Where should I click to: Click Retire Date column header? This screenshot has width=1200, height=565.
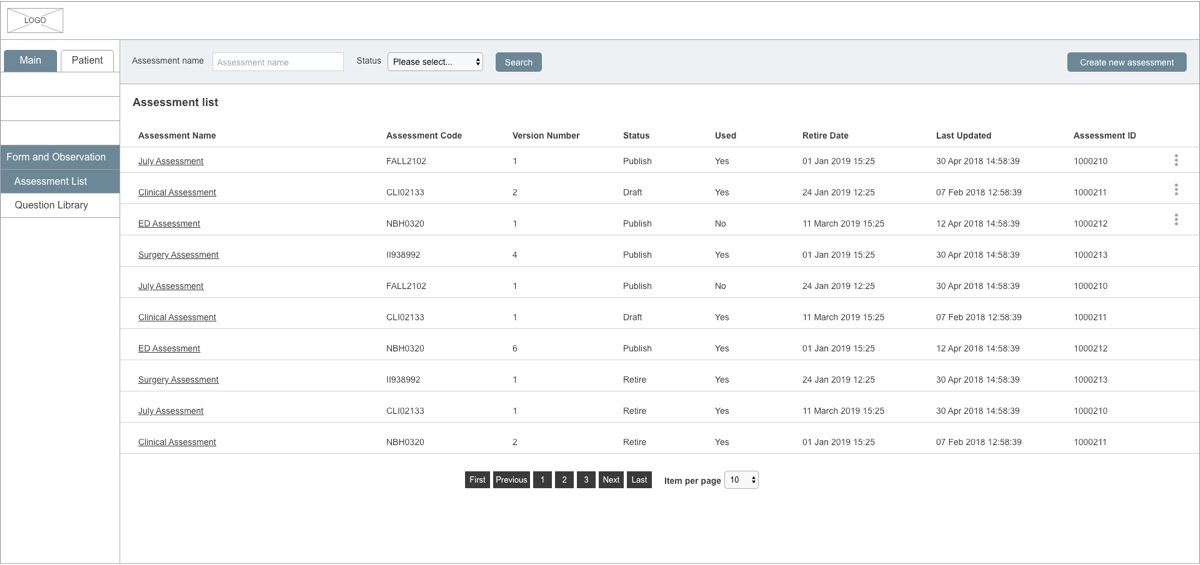pyautogui.click(x=825, y=136)
